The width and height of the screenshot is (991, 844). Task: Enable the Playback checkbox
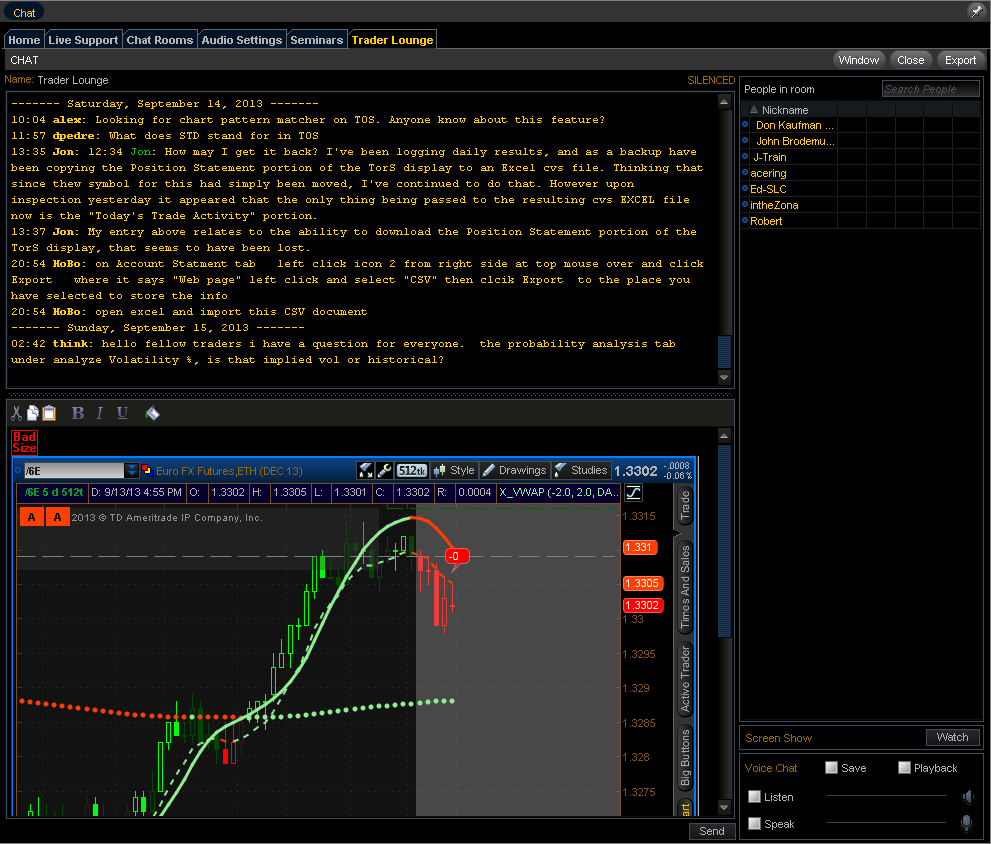point(904,768)
